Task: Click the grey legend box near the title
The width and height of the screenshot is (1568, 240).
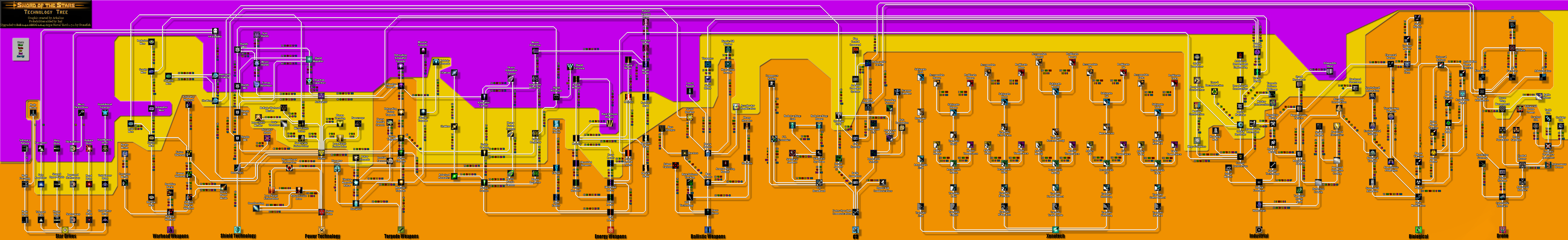Action: (x=21, y=49)
